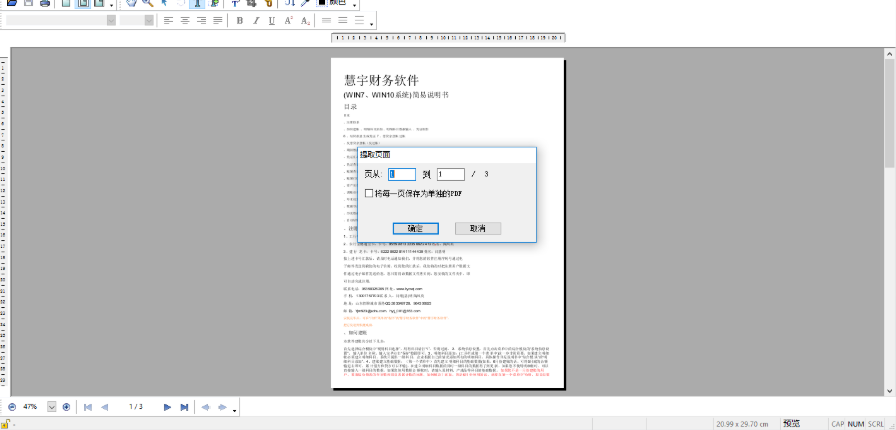This screenshot has width=896, height=430.
Task: Select the magnifier zoom tool
Action: point(148,3)
